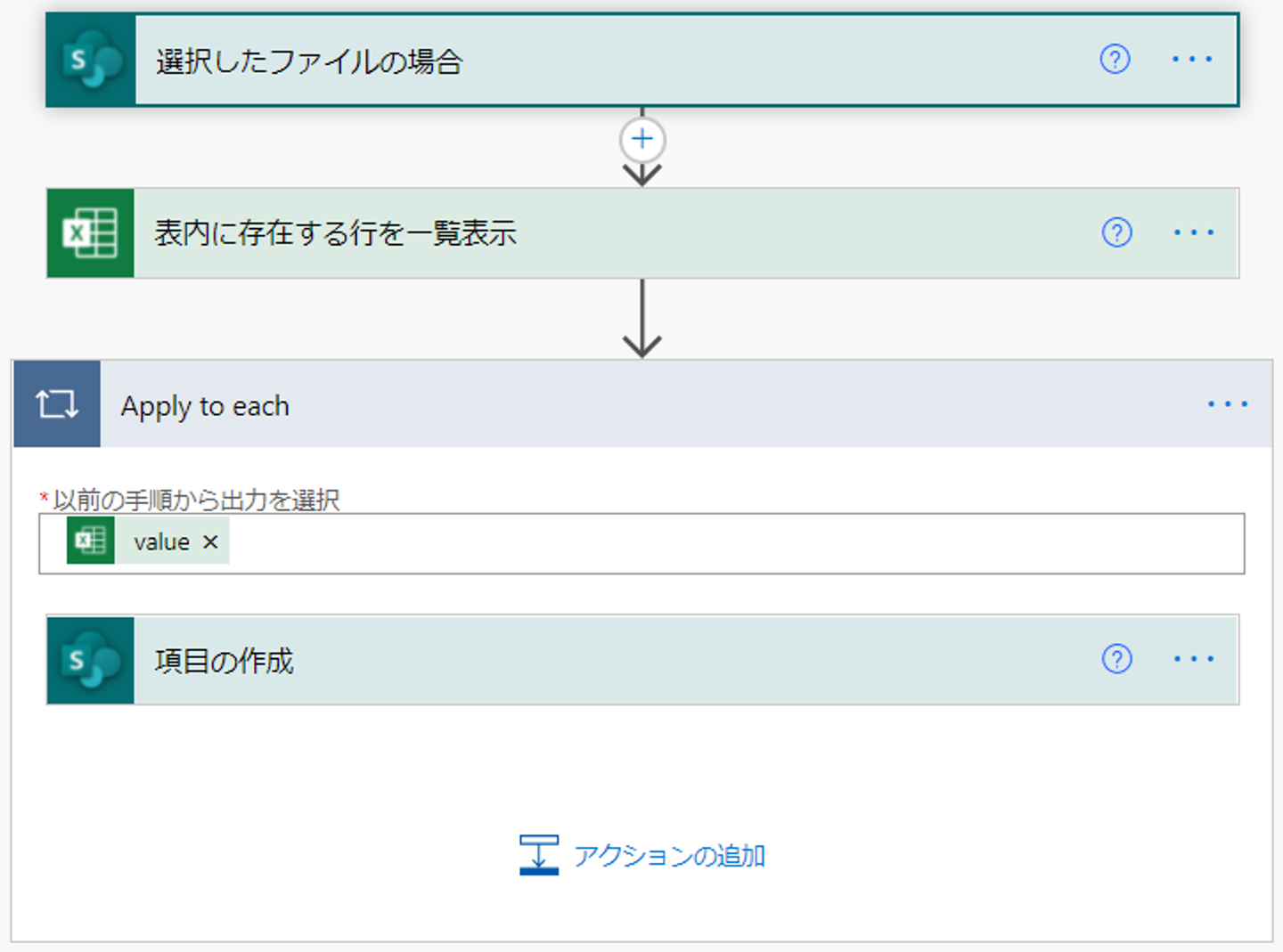Remove the value token with X

click(x=210, y=541)
